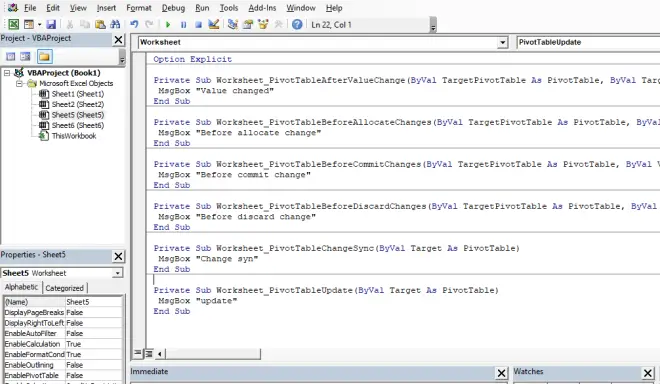This screenshot has height=384, width=660.
Task: Click the EnablePivotTable False value
Action: [x=94, y=376]
